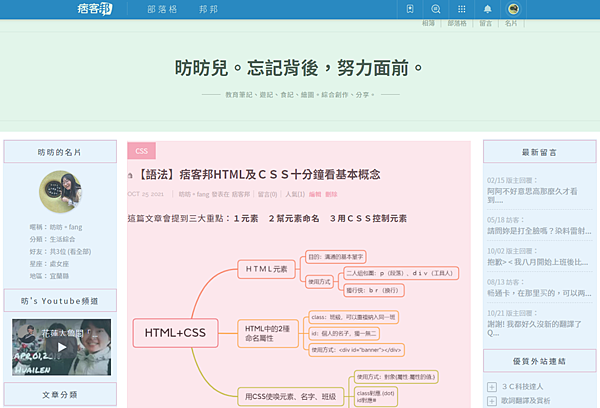Open 部落格 in top navigation
This screenshot has width=600, height=408.
(x=162, y=9)
